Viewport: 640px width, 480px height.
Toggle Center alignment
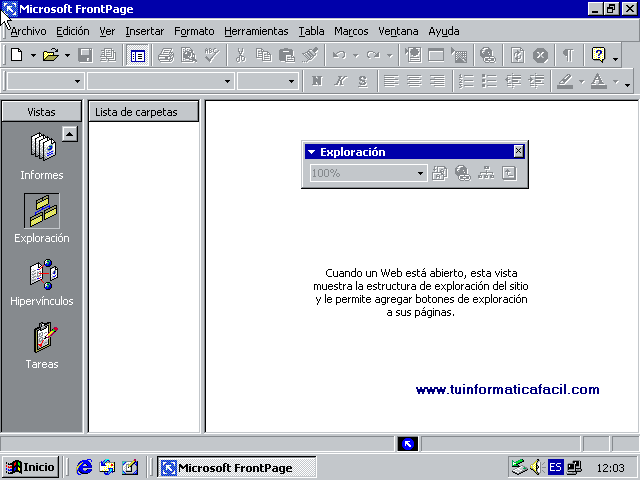[414, 81]
